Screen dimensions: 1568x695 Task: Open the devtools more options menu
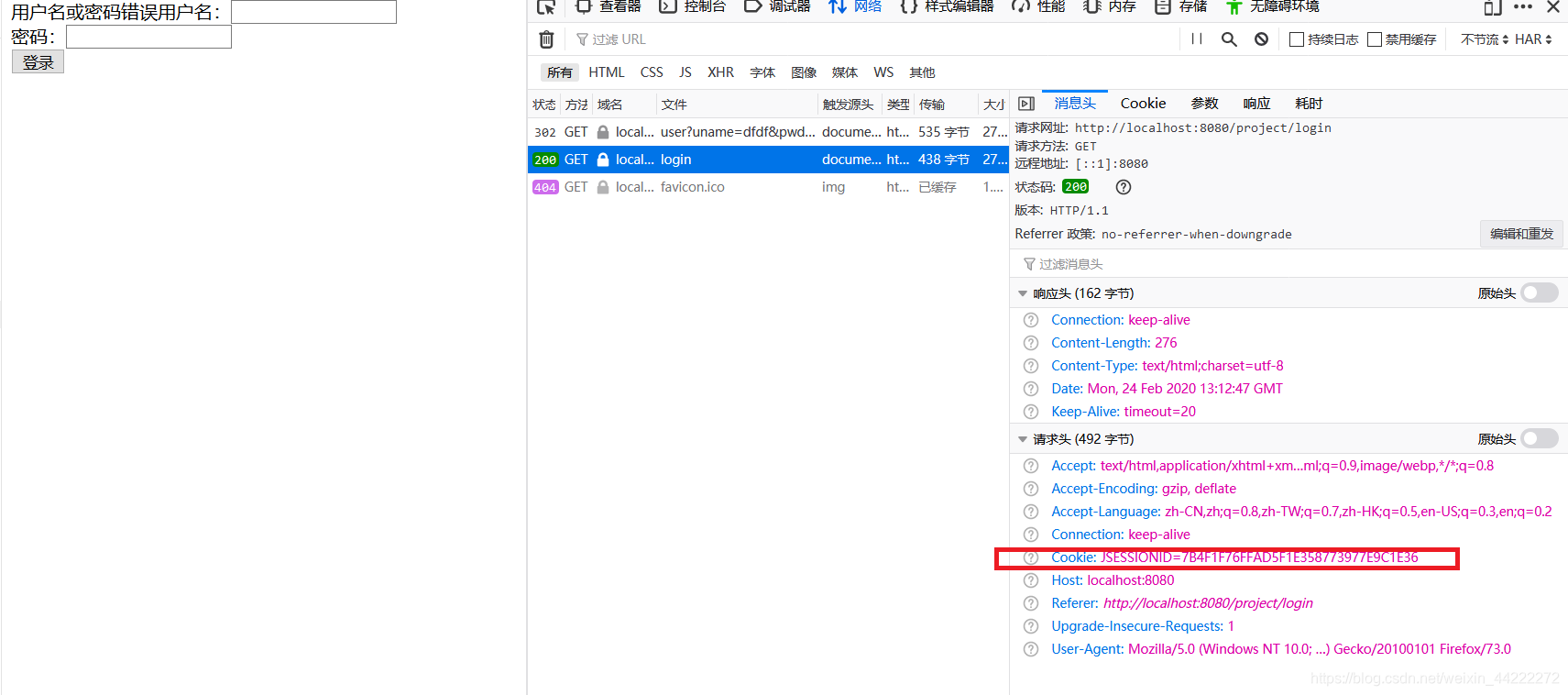click(1523, 6)
